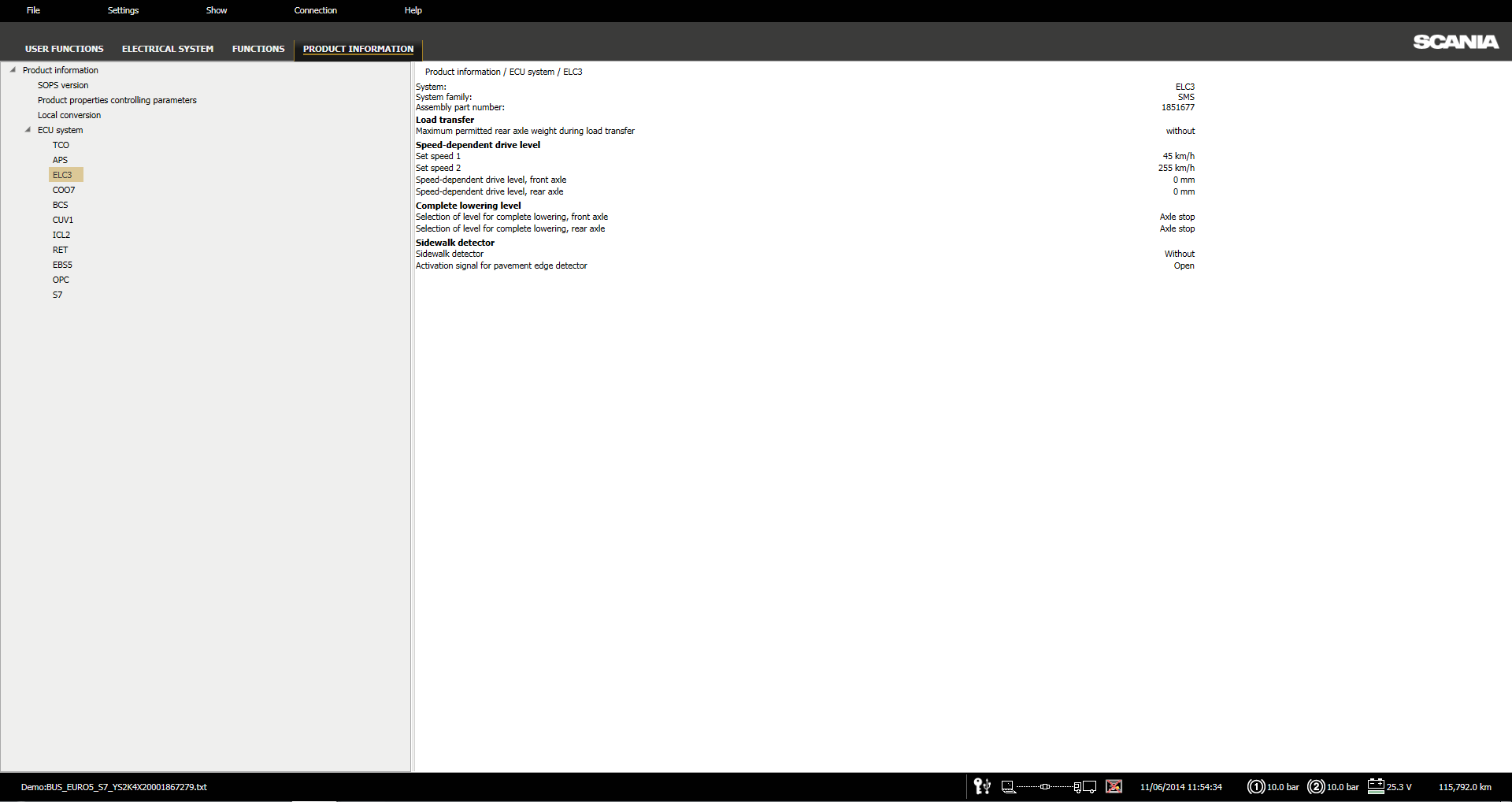Click the odometer reading in status bar

[1464, 786]
